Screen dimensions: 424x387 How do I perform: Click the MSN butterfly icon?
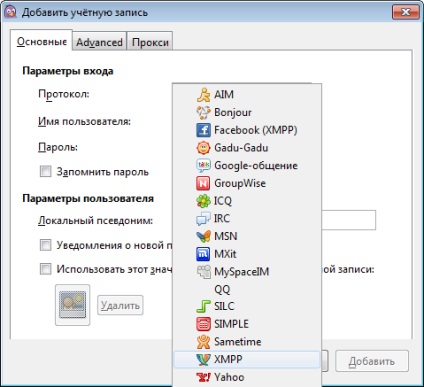click(x=203, y=236)
